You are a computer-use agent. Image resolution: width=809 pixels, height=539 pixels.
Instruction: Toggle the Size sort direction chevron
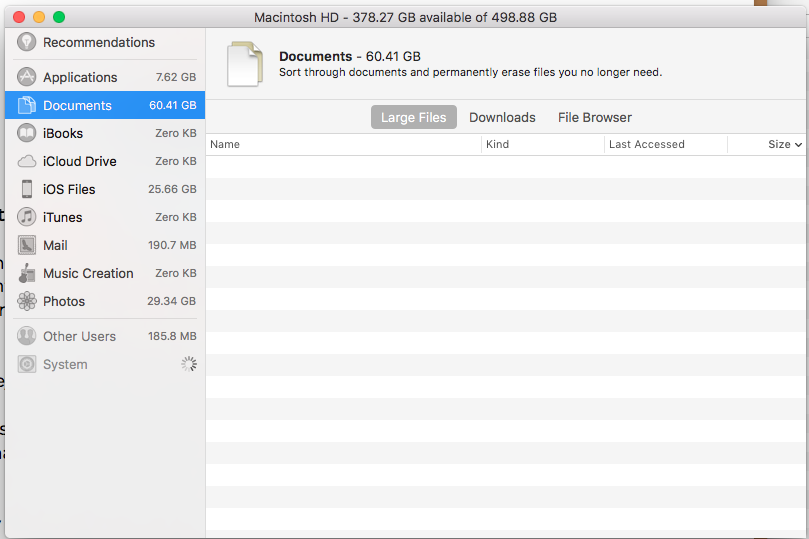tap(798, 145)
